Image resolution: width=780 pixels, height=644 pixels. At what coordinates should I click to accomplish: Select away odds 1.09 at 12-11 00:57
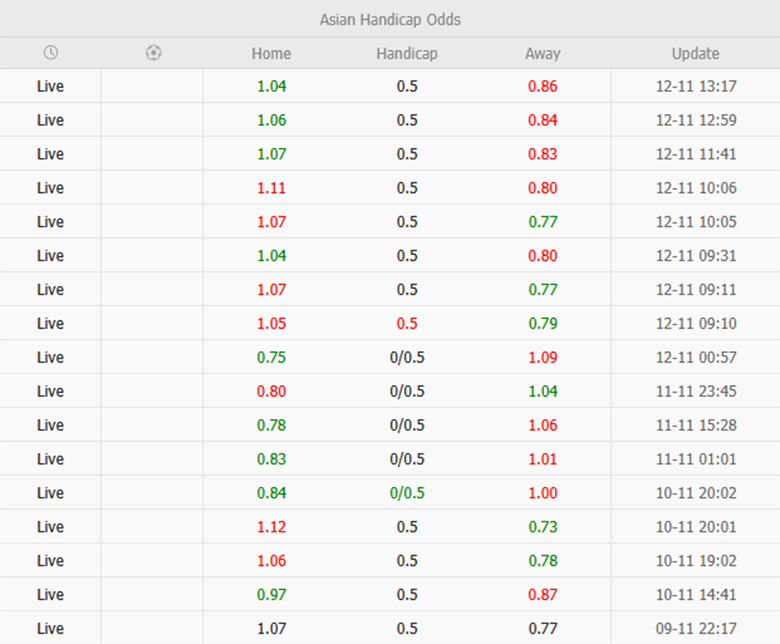[543, 358]
